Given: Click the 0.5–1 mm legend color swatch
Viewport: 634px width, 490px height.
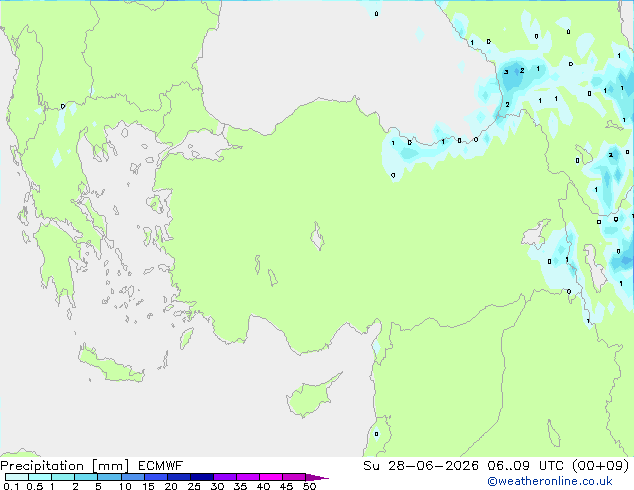Looking at the screenshot, I should click(x=40, y=477).
